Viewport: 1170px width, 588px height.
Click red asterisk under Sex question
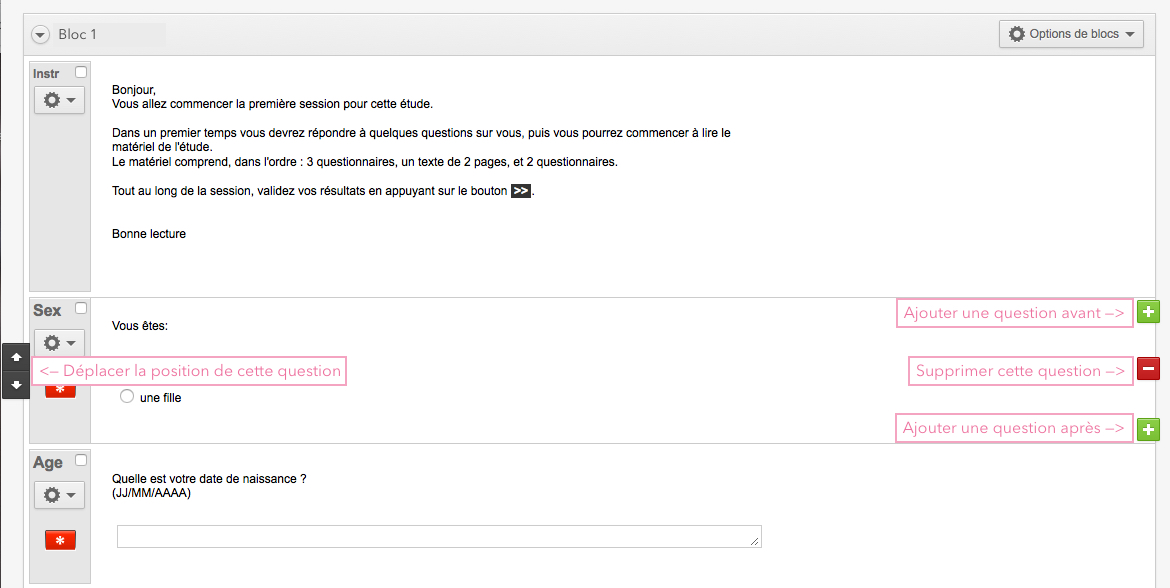pyautogui.click(x=60, y=391)
